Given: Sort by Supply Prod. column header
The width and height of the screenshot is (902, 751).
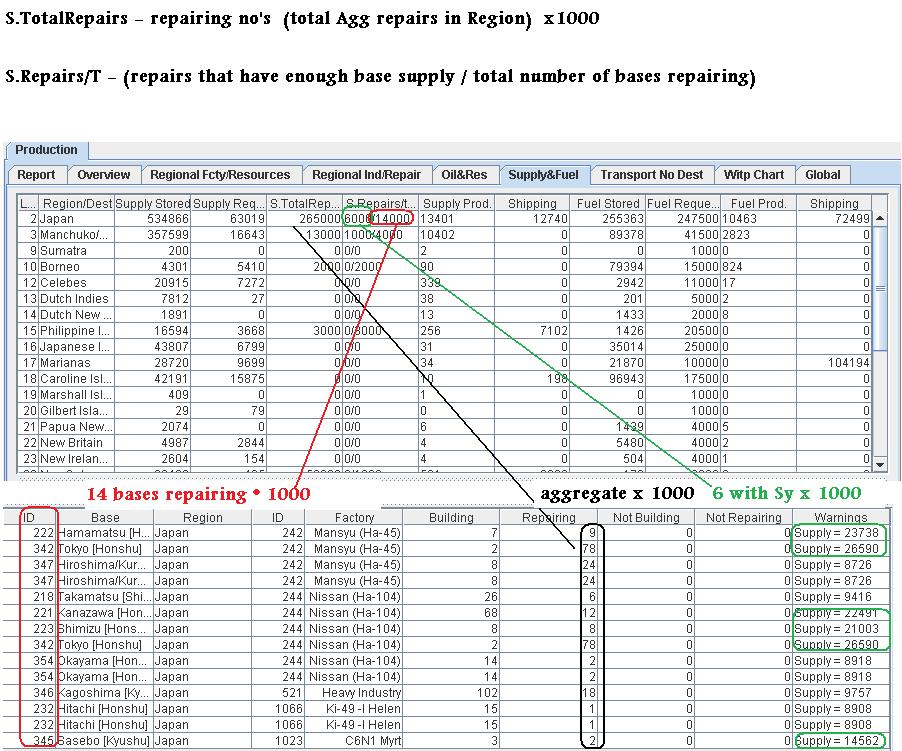Looking at the screenshot, I should tap(457, 204).
